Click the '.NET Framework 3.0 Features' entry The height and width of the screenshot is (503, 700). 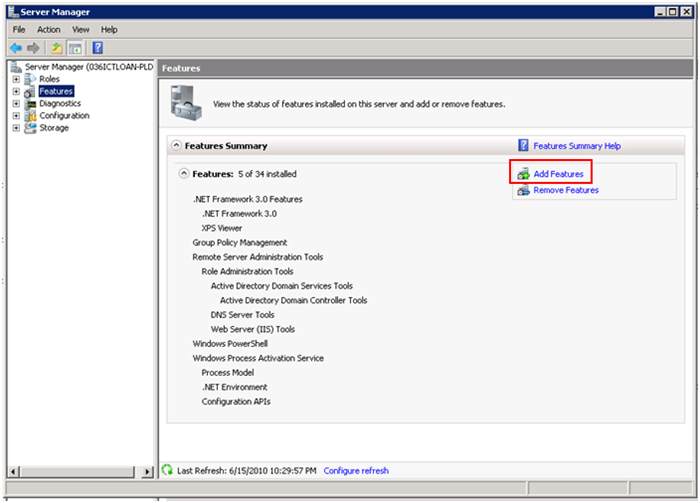pos(248,199)
